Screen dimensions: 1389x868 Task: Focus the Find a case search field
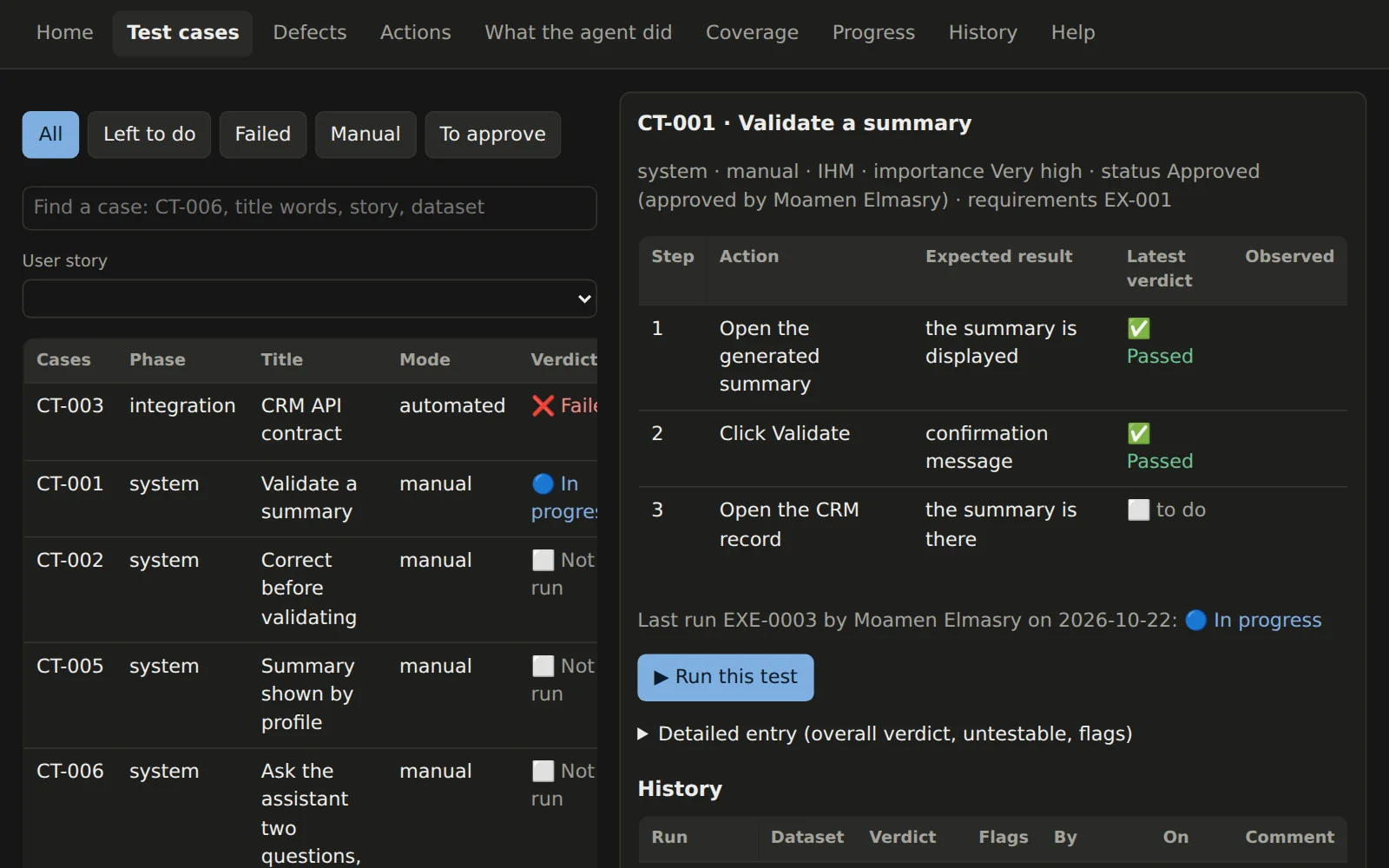(x=309, y=207)
